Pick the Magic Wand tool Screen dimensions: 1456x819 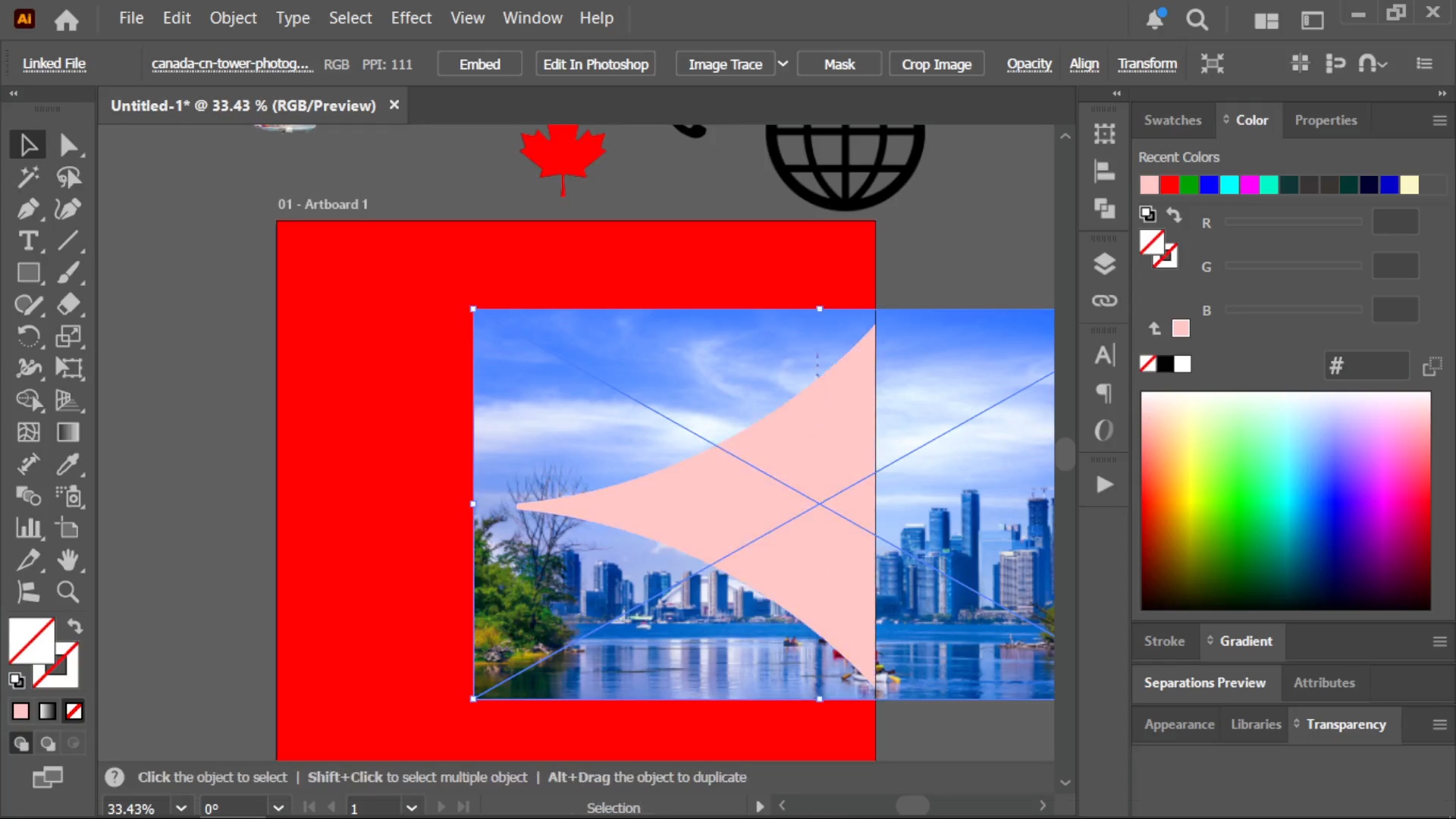pos(29,177)
